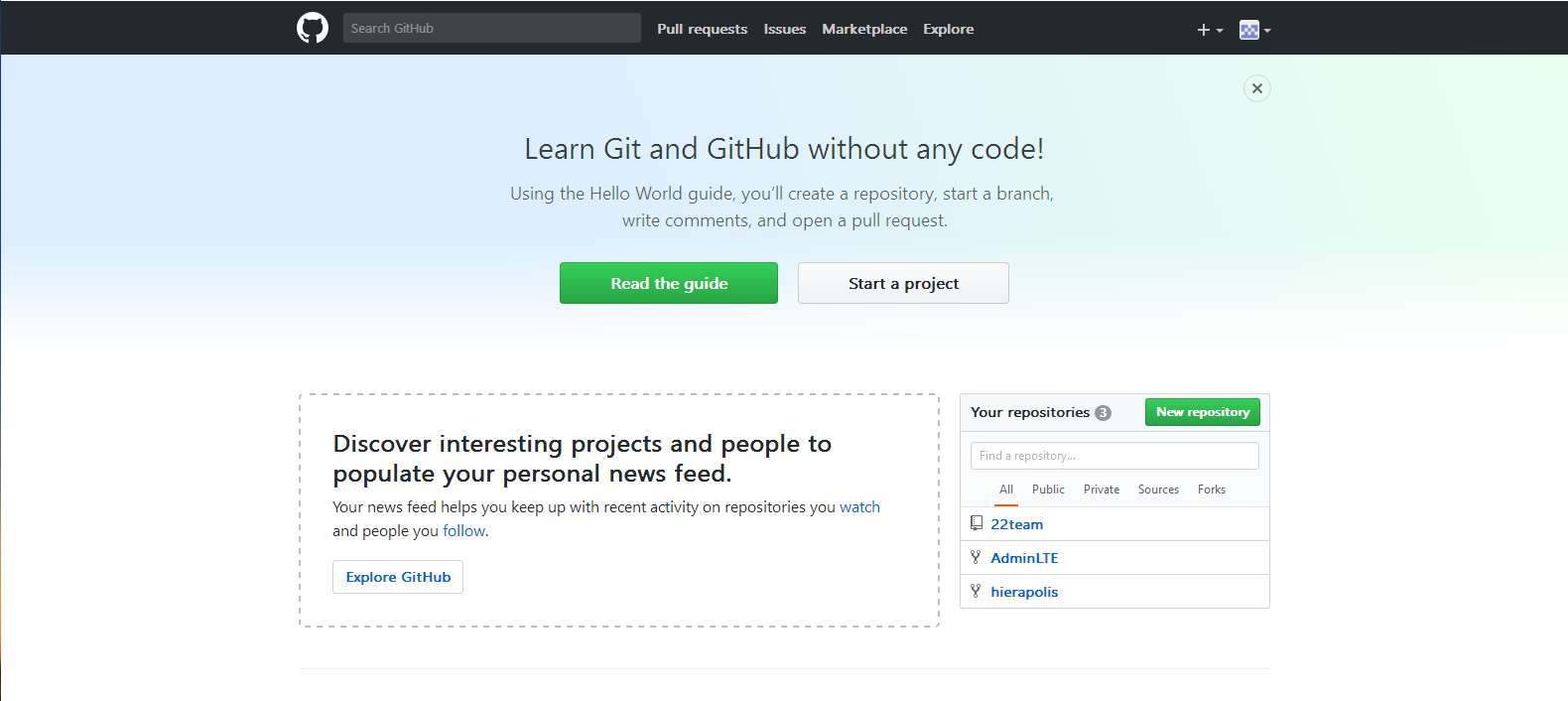Viewport: 1568px width, 701px height.
Task: Go to Issues in the header
Action: pos(784,29)
